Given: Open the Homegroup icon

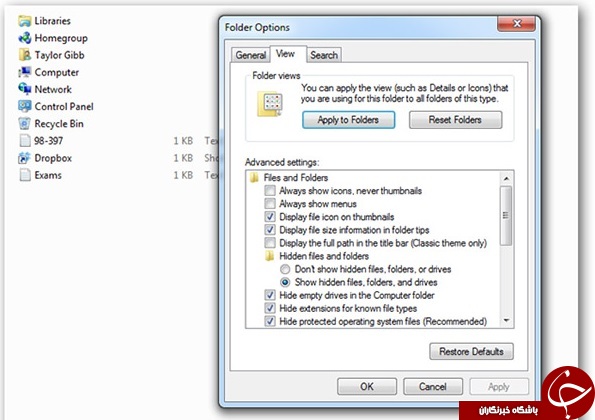Looking at the screenshot, I should coord(25,38).
